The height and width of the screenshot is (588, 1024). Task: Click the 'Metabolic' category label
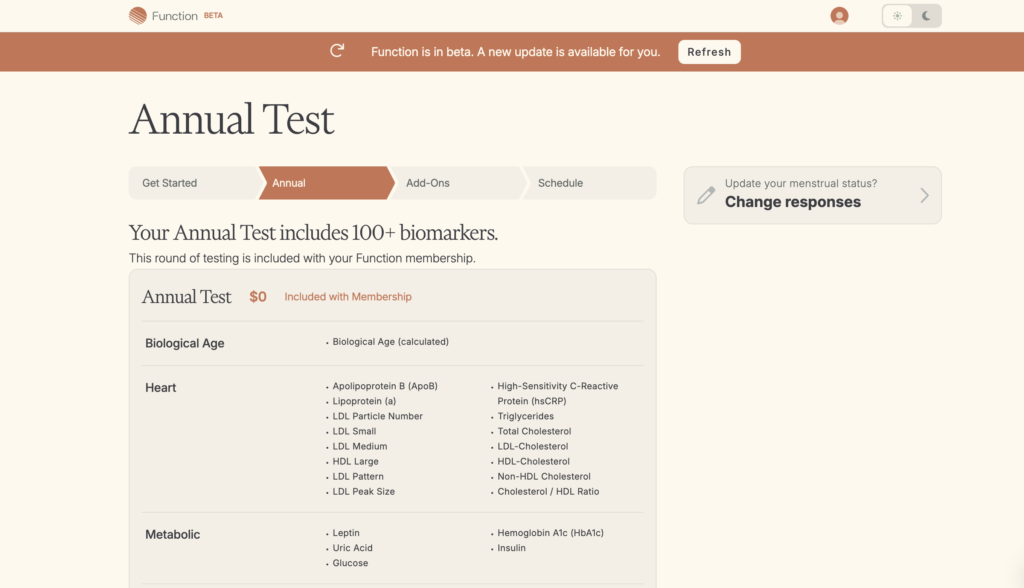pyautogui.click(x=172, y=534)
